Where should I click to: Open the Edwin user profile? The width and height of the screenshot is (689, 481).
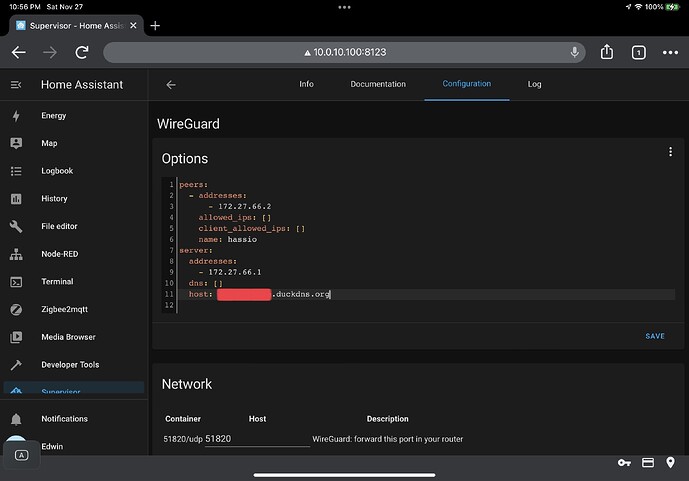(52, 446)
